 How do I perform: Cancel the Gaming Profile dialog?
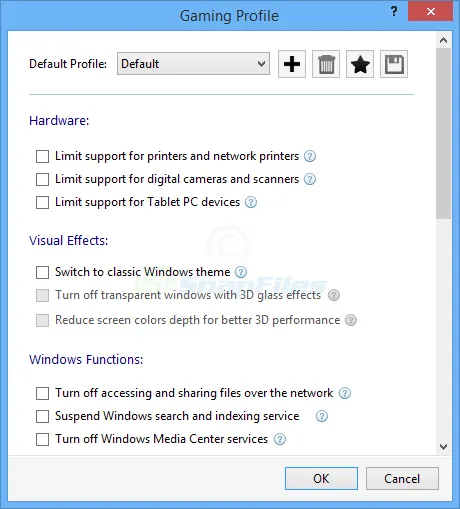click(x=402, y=479)
